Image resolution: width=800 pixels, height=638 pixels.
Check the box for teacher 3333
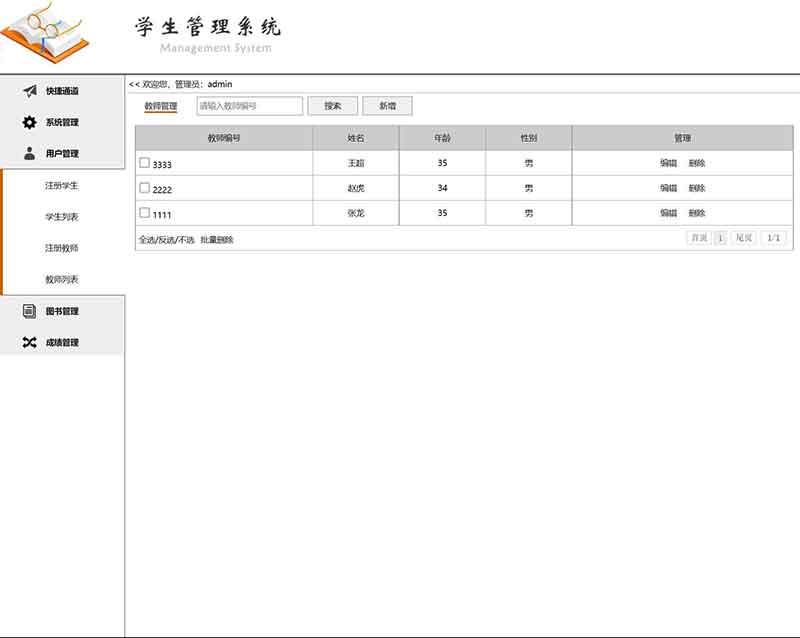pos(145,163)
